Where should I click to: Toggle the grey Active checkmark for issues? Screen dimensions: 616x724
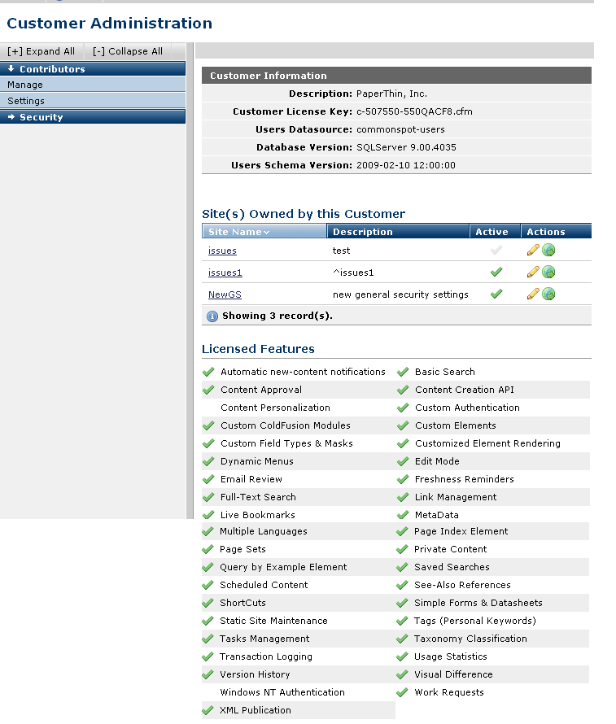(494, 250)
